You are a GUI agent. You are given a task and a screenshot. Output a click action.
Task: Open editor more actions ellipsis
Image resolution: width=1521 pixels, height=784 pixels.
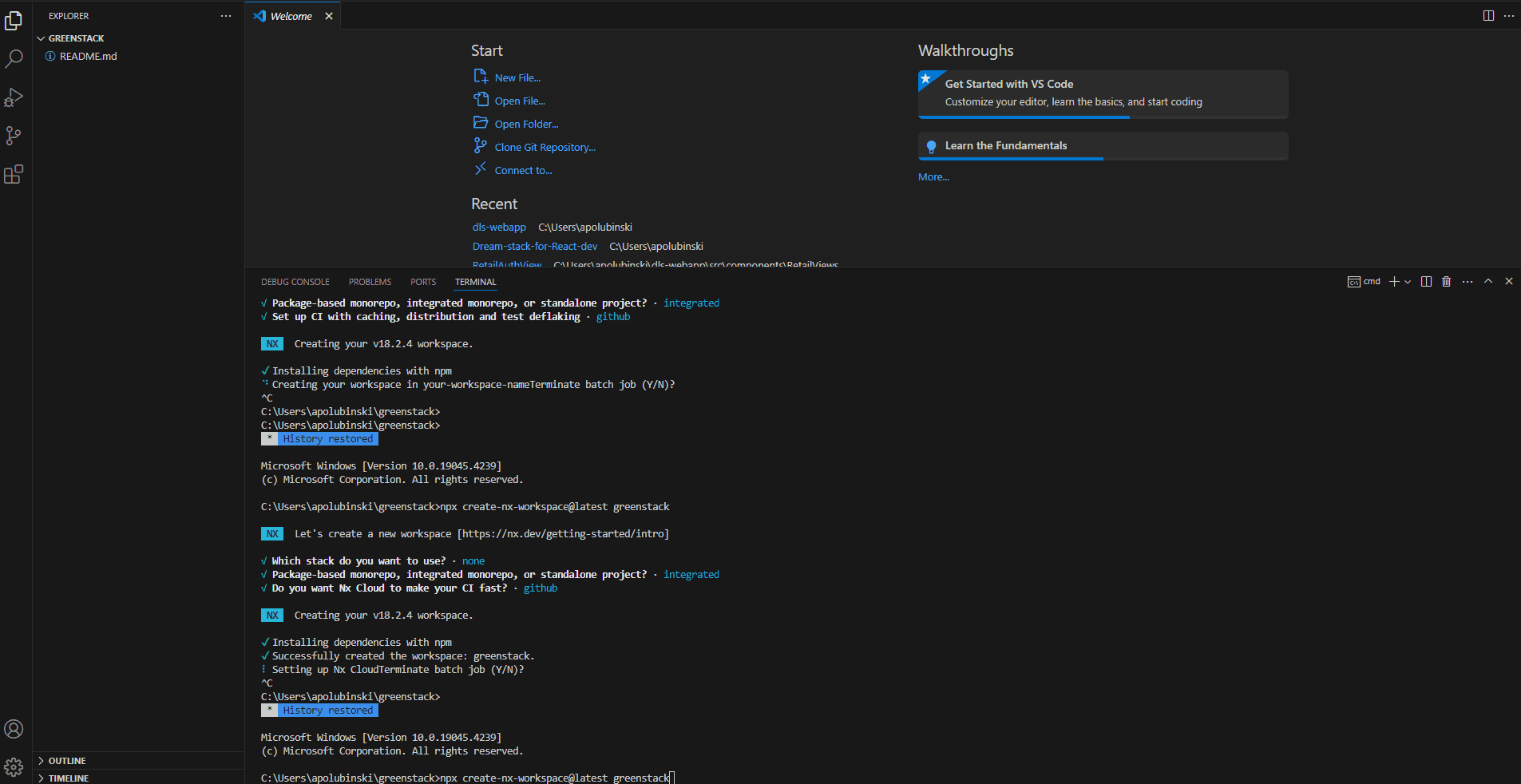tap(1509, 16)
